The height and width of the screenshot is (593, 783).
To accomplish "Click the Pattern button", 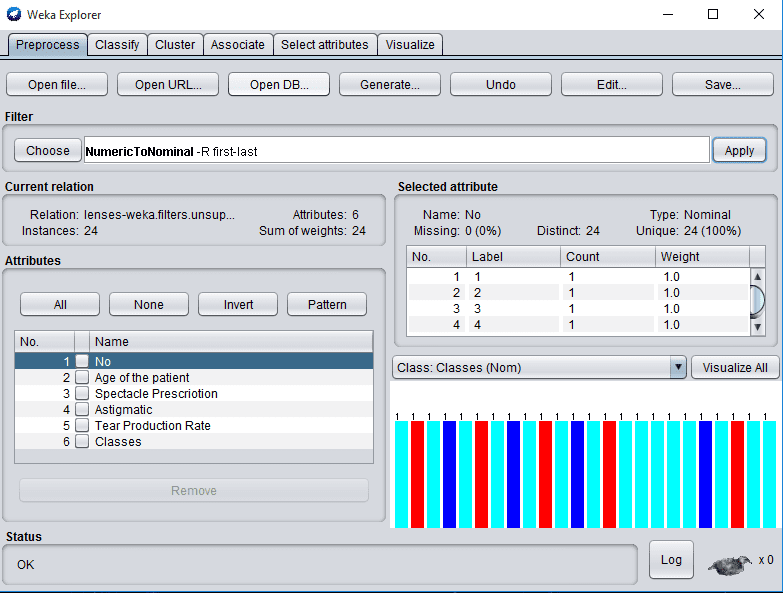I will pos(327,304).
